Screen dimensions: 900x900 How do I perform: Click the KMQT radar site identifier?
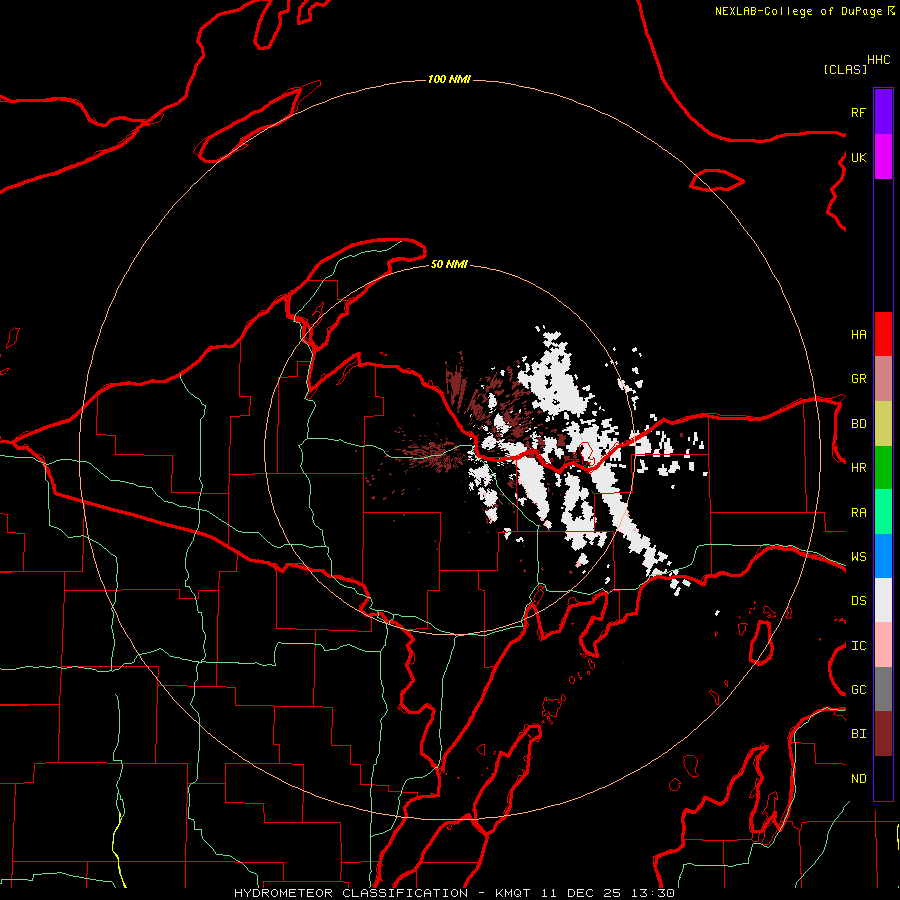coord(513,893)
